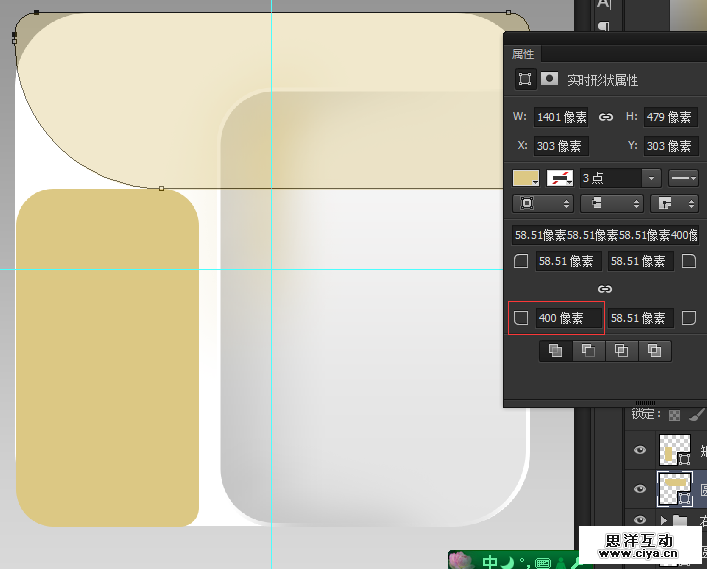Click the subtract front shape button
Viewport: 707px width, 569px height.
click(588, 350)
